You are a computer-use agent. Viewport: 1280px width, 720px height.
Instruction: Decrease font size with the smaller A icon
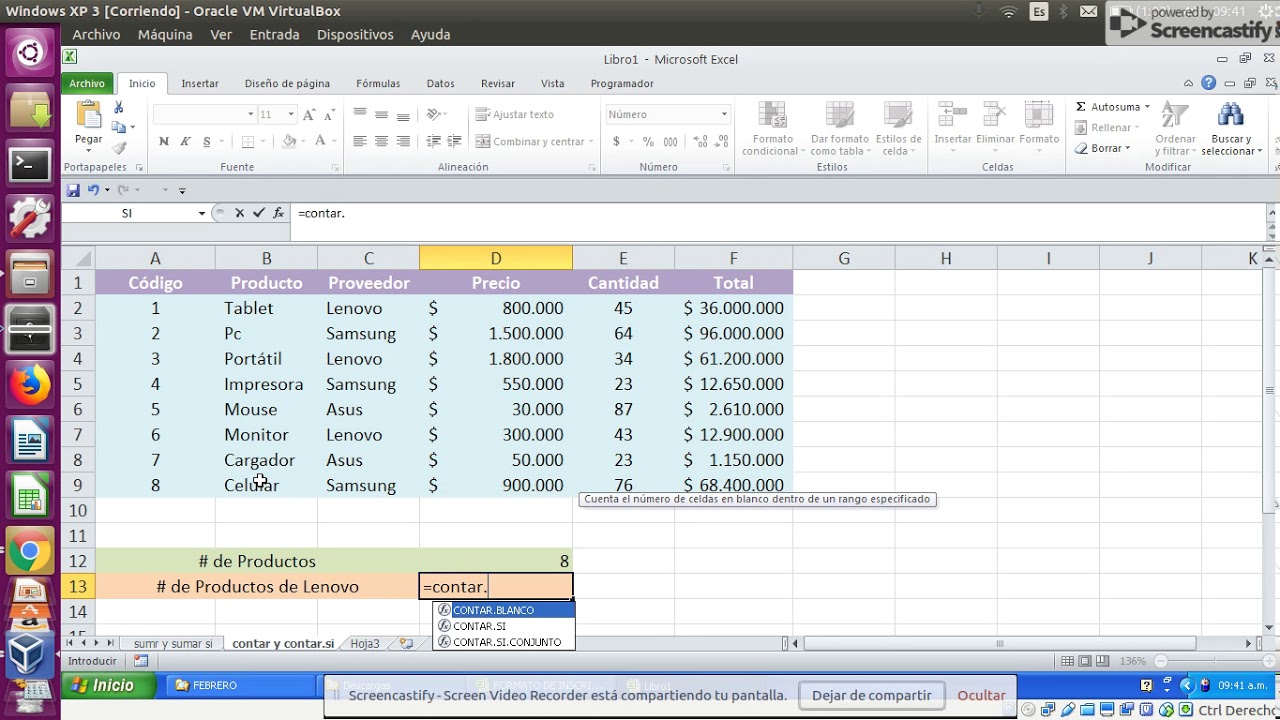pyautogui.click(x=330, y=114)
